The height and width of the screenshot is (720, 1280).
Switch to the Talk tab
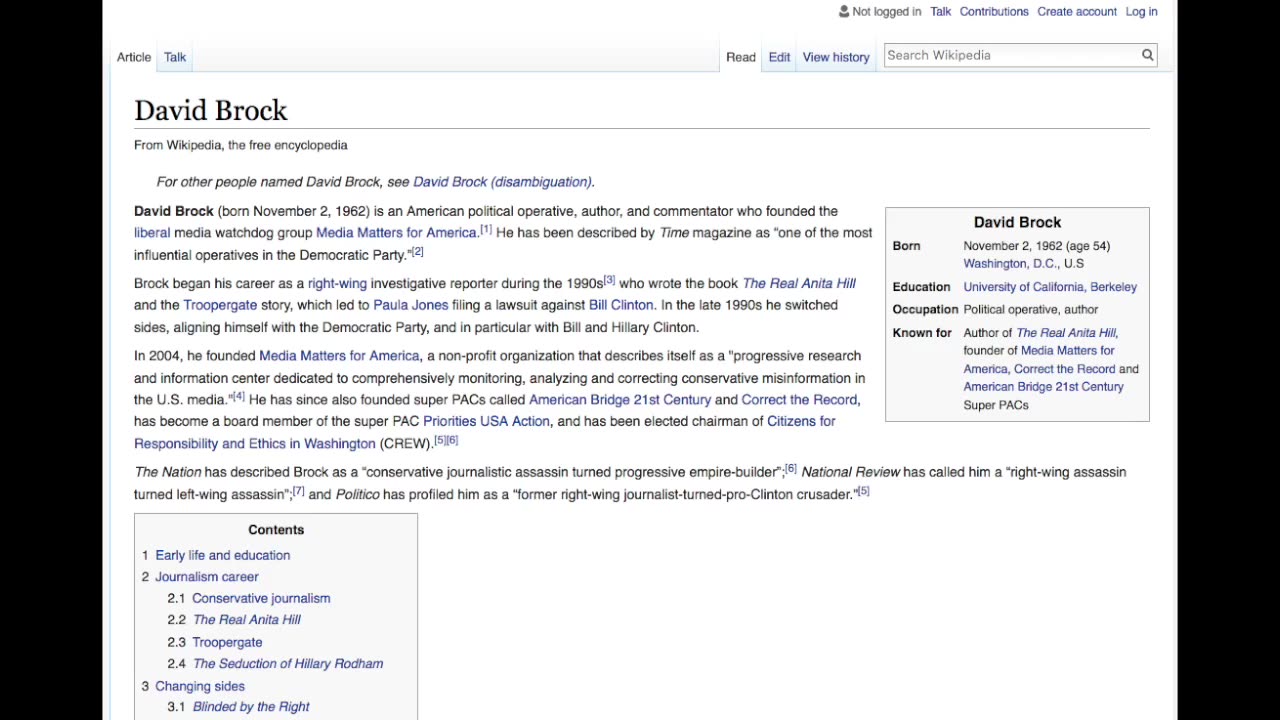pos(175,57)
